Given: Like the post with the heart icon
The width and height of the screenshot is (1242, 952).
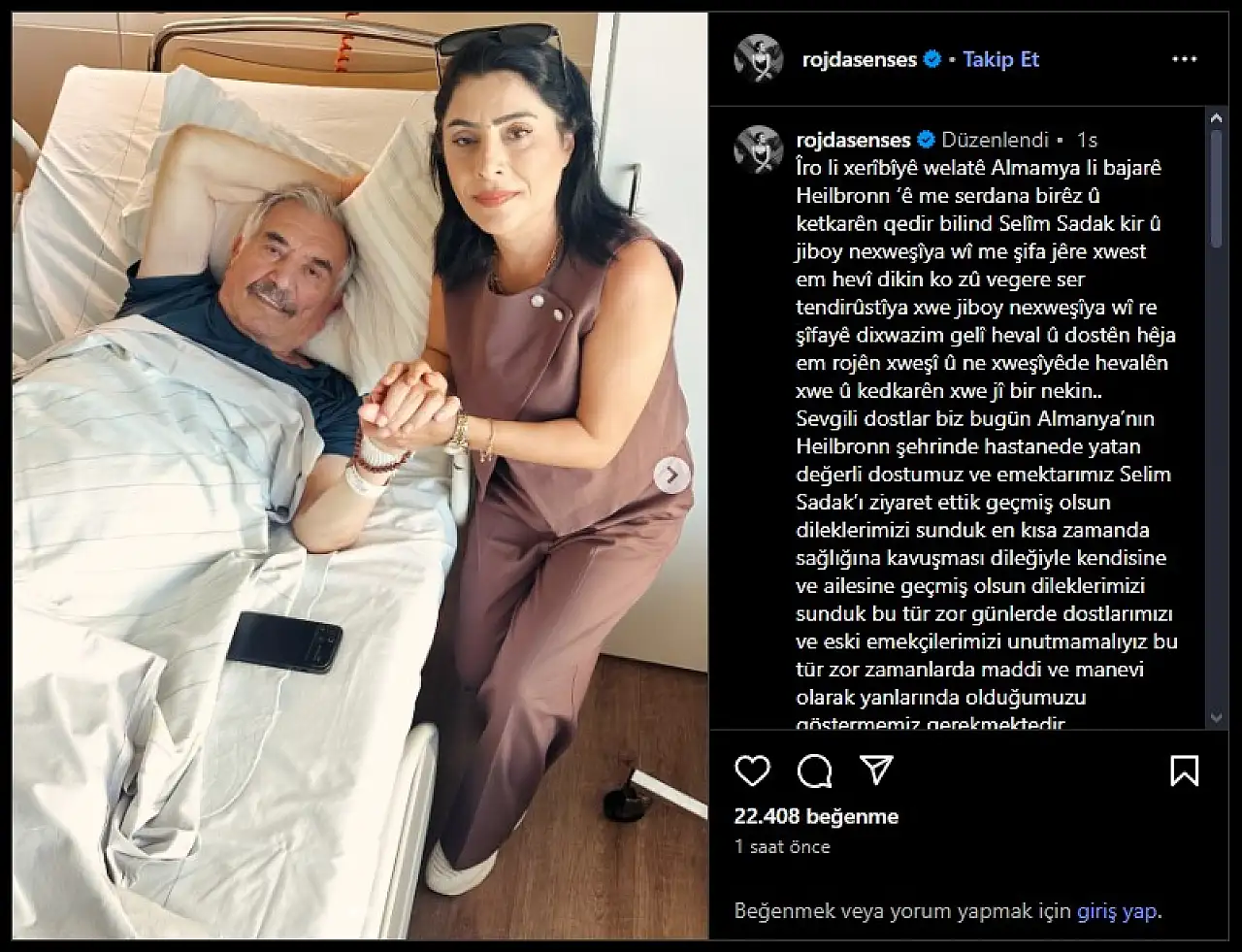Looking at the screenshot, I should pyautogui.click(x=752, y=771).
